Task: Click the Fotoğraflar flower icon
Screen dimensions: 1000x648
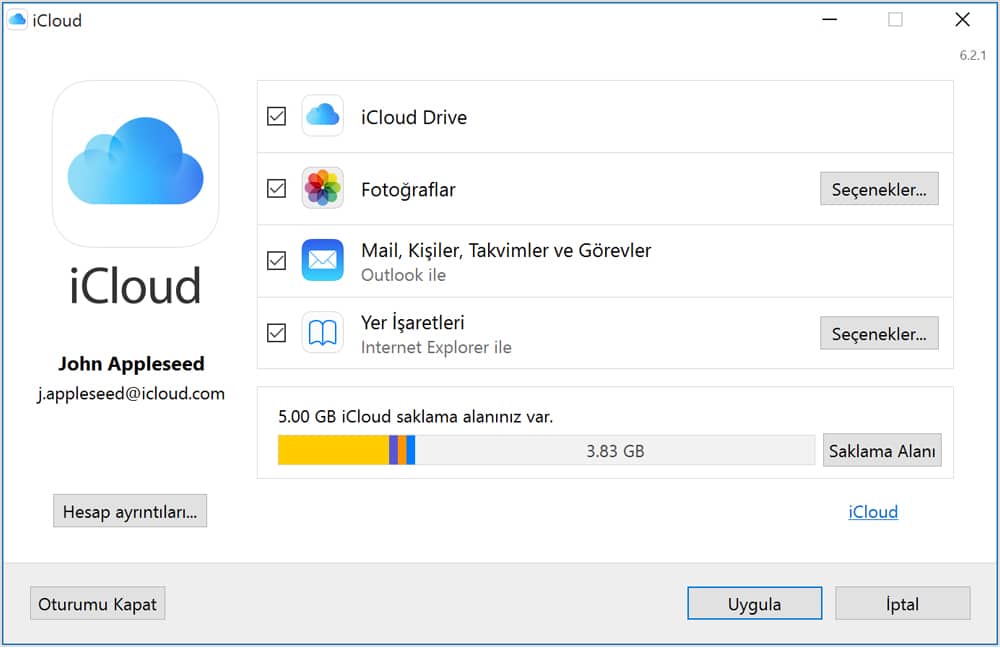Action: tap(322, 188)
